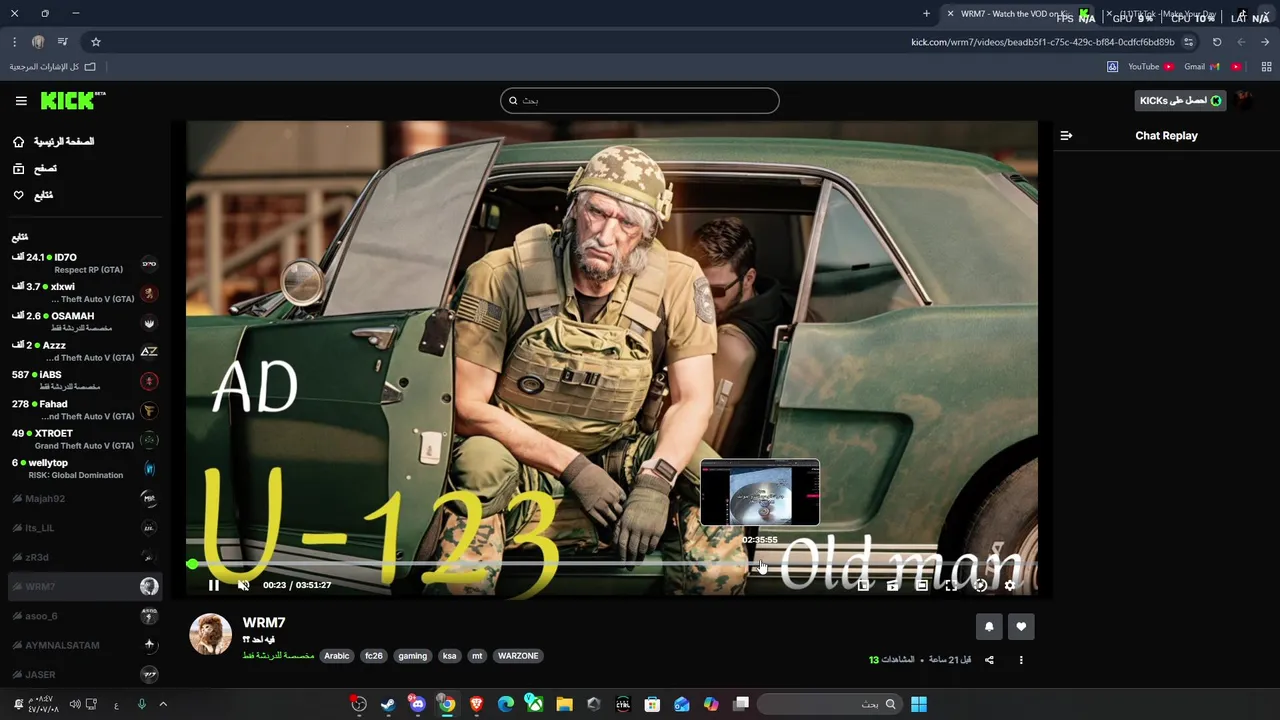This screenshot has width=1280, height=720.
Task: Pause the video playback
Action: [213, 585]
